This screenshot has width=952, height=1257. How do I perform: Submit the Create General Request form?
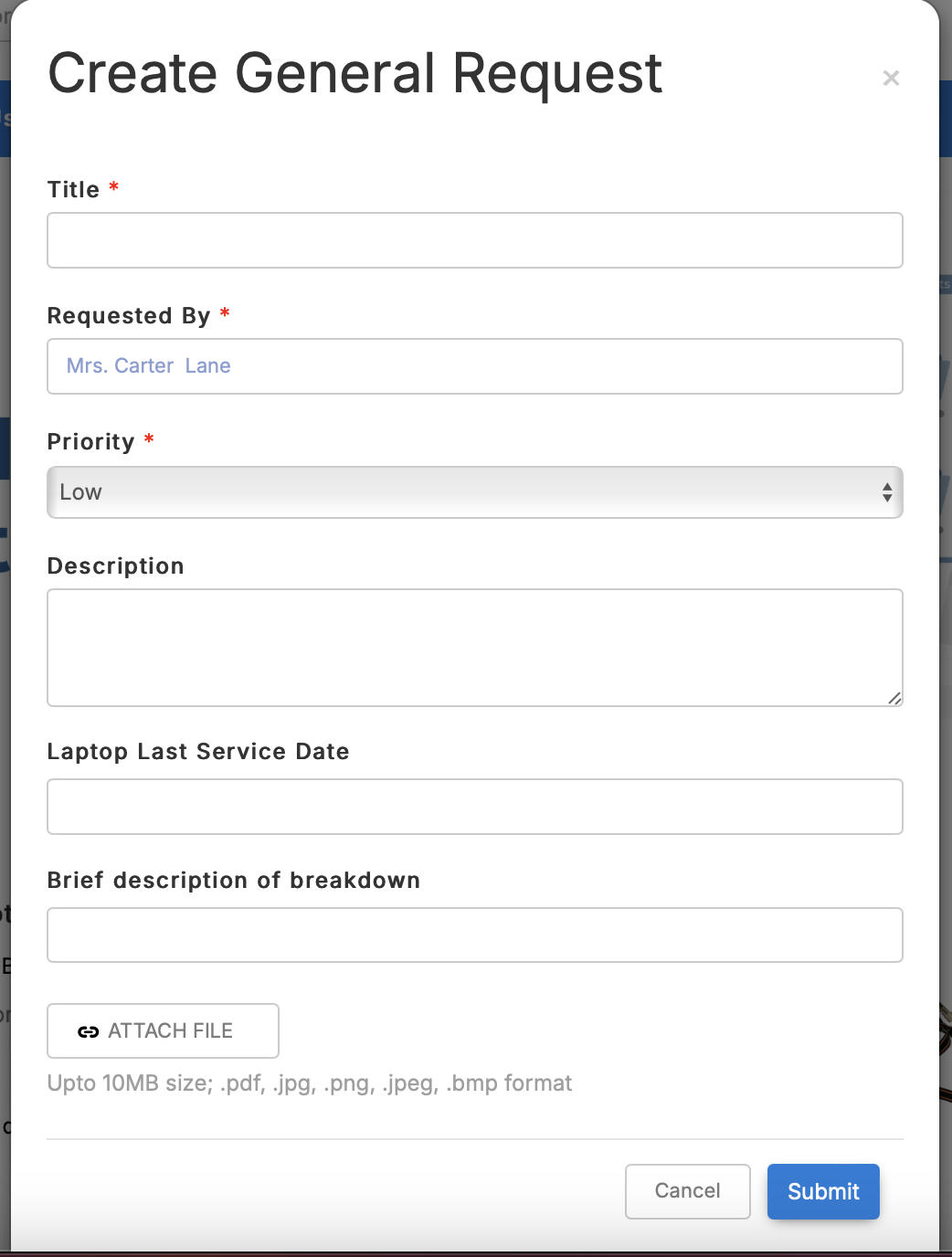821,1191
